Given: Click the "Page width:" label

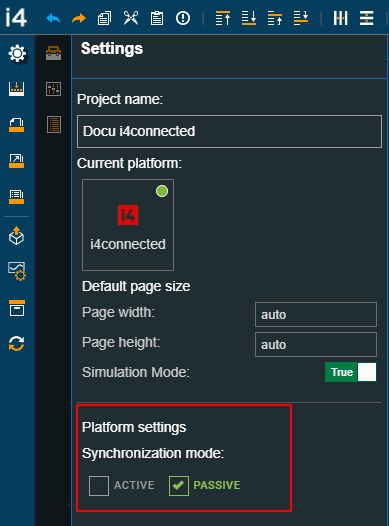Looking at the screenshot, I should (x=118, y=312).
